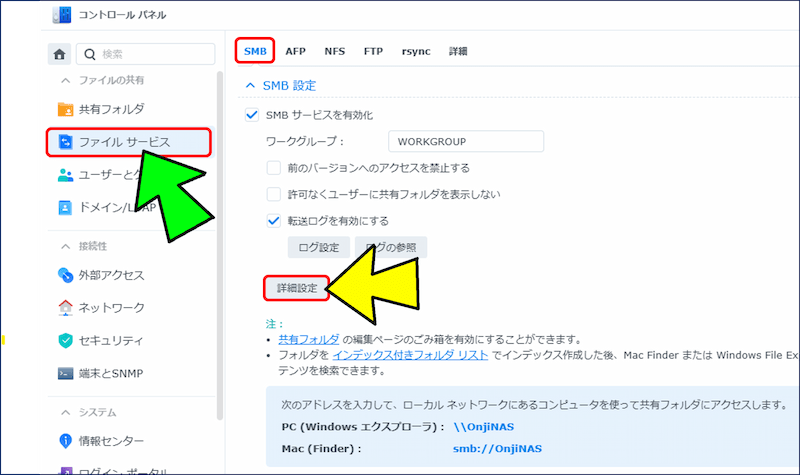Switch to the SMB tab
The width and height of the screenshot is (800, 475).
tap(255, 51)
